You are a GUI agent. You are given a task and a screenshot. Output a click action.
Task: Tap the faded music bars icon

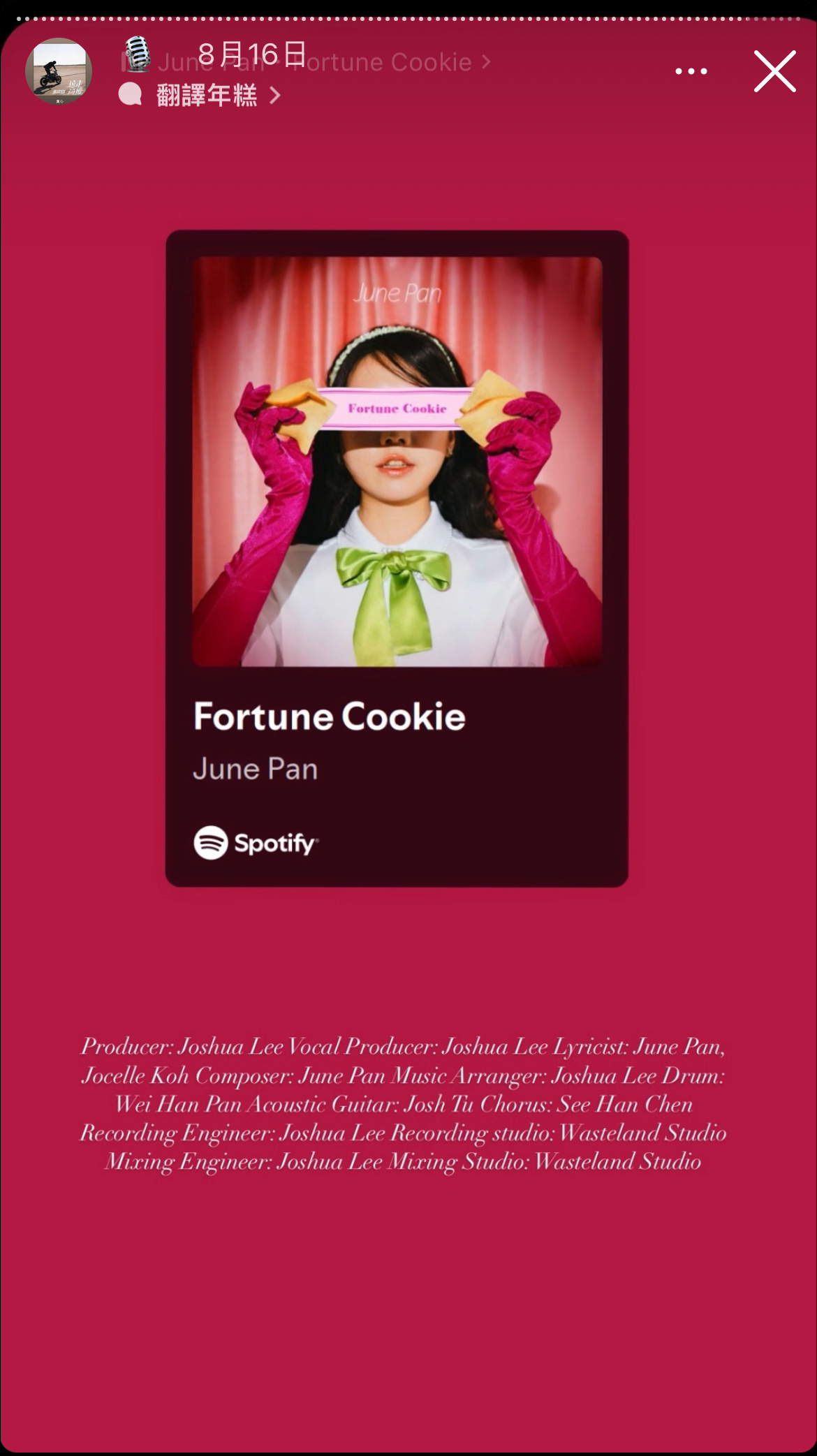pyautogui.click(x=128, y=62)
